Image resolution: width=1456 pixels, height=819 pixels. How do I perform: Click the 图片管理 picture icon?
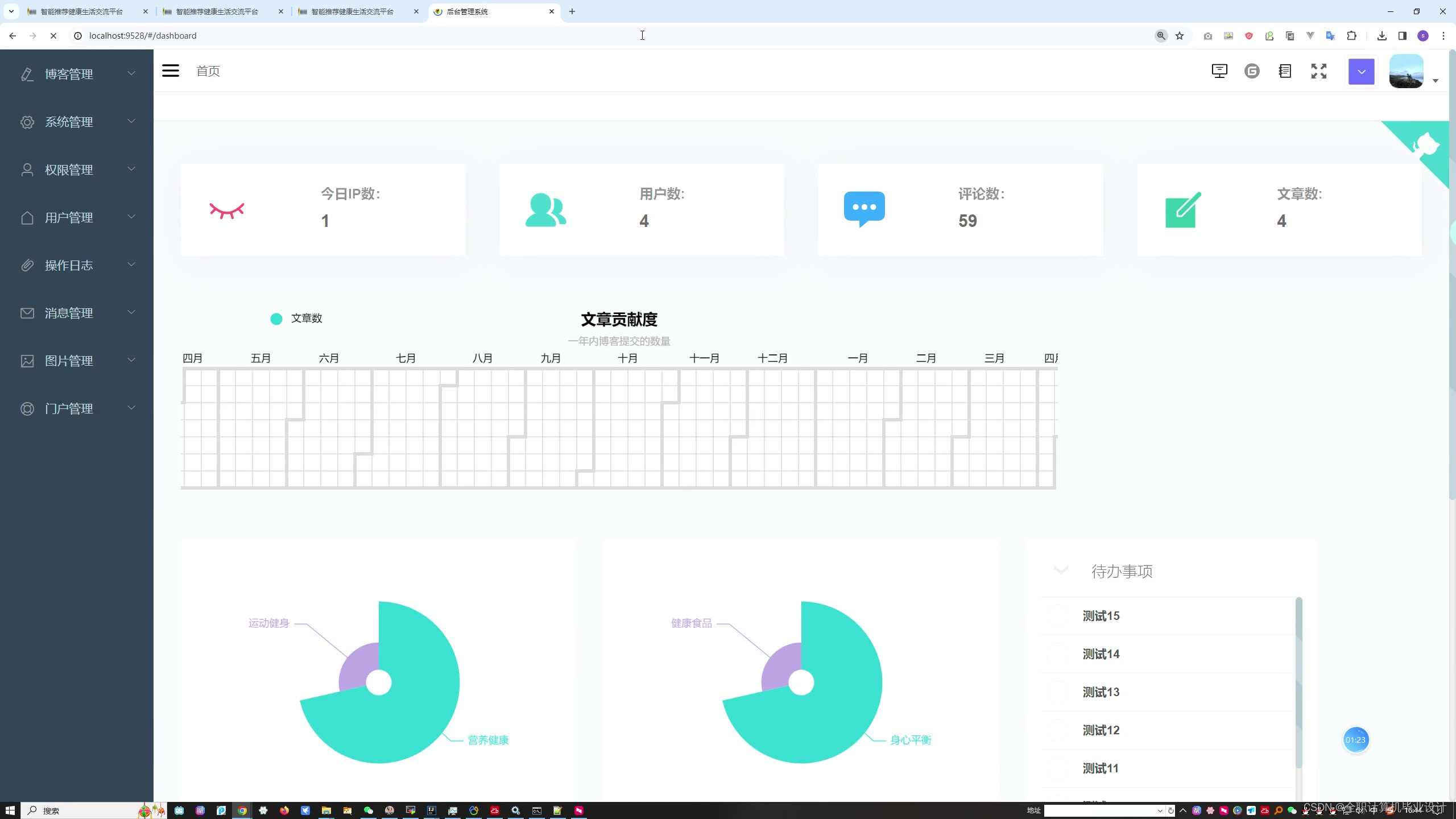27,361
